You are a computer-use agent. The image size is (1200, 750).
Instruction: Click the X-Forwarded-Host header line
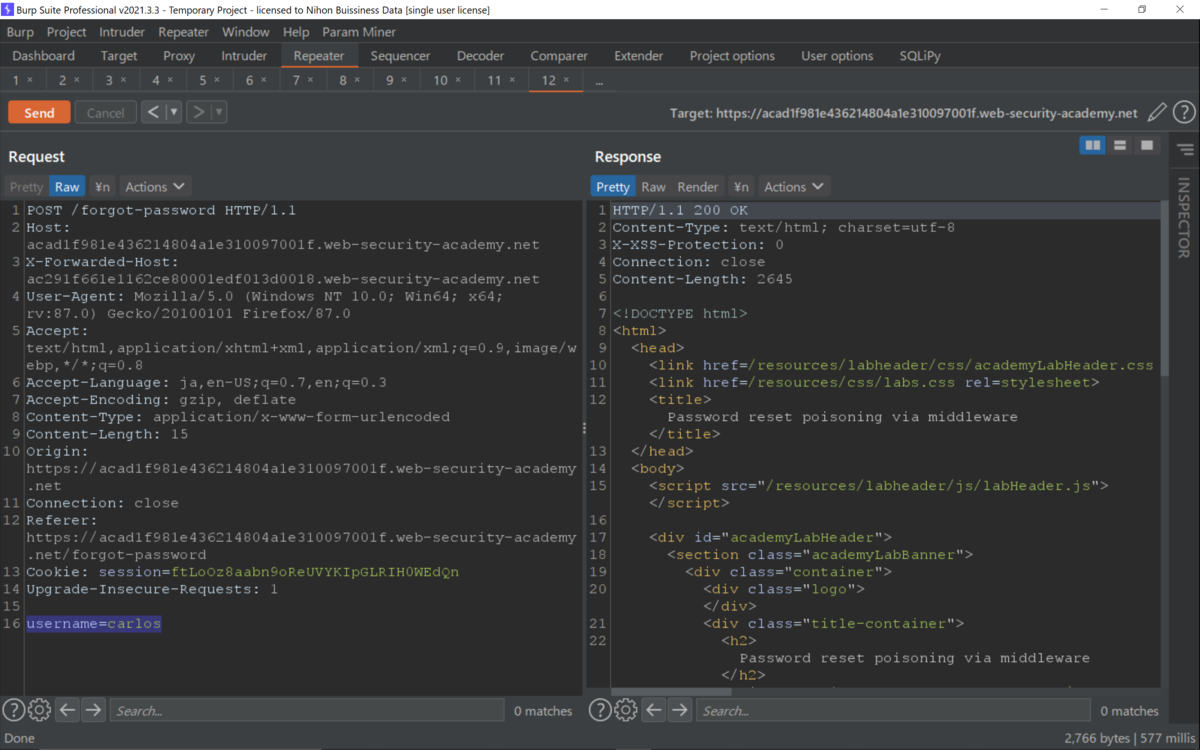283,271
